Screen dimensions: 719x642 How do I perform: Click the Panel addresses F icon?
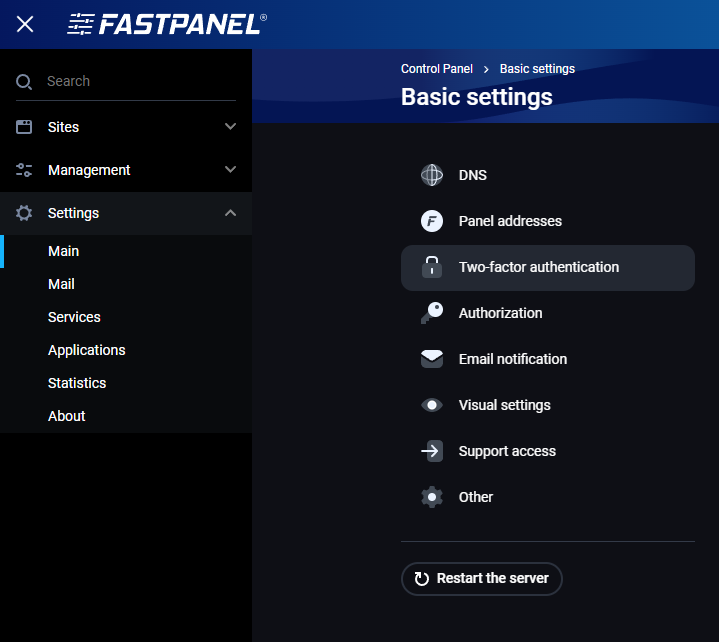[431, 221]
